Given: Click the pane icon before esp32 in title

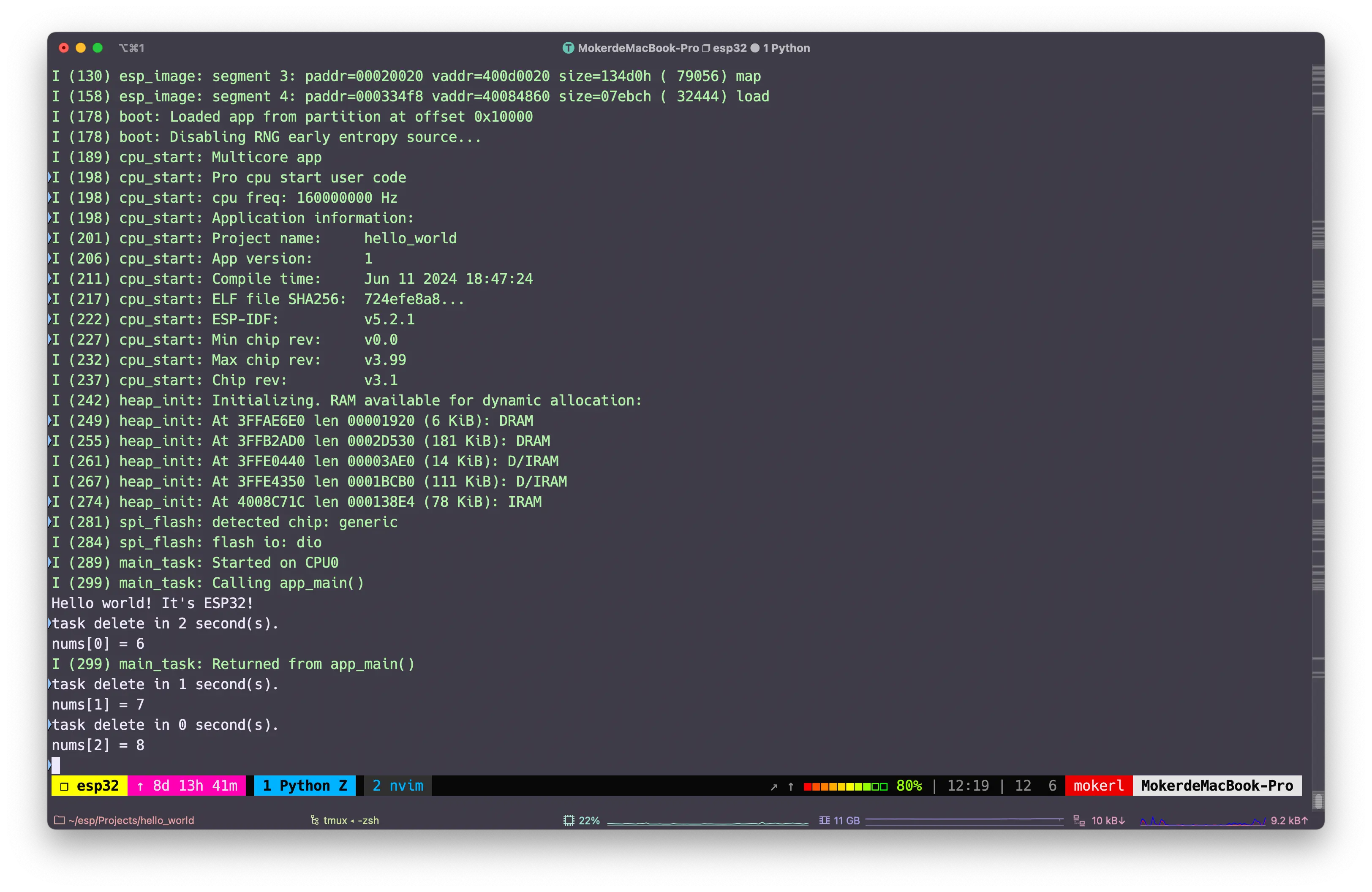Looking at the screenshot, I should 705,48.
